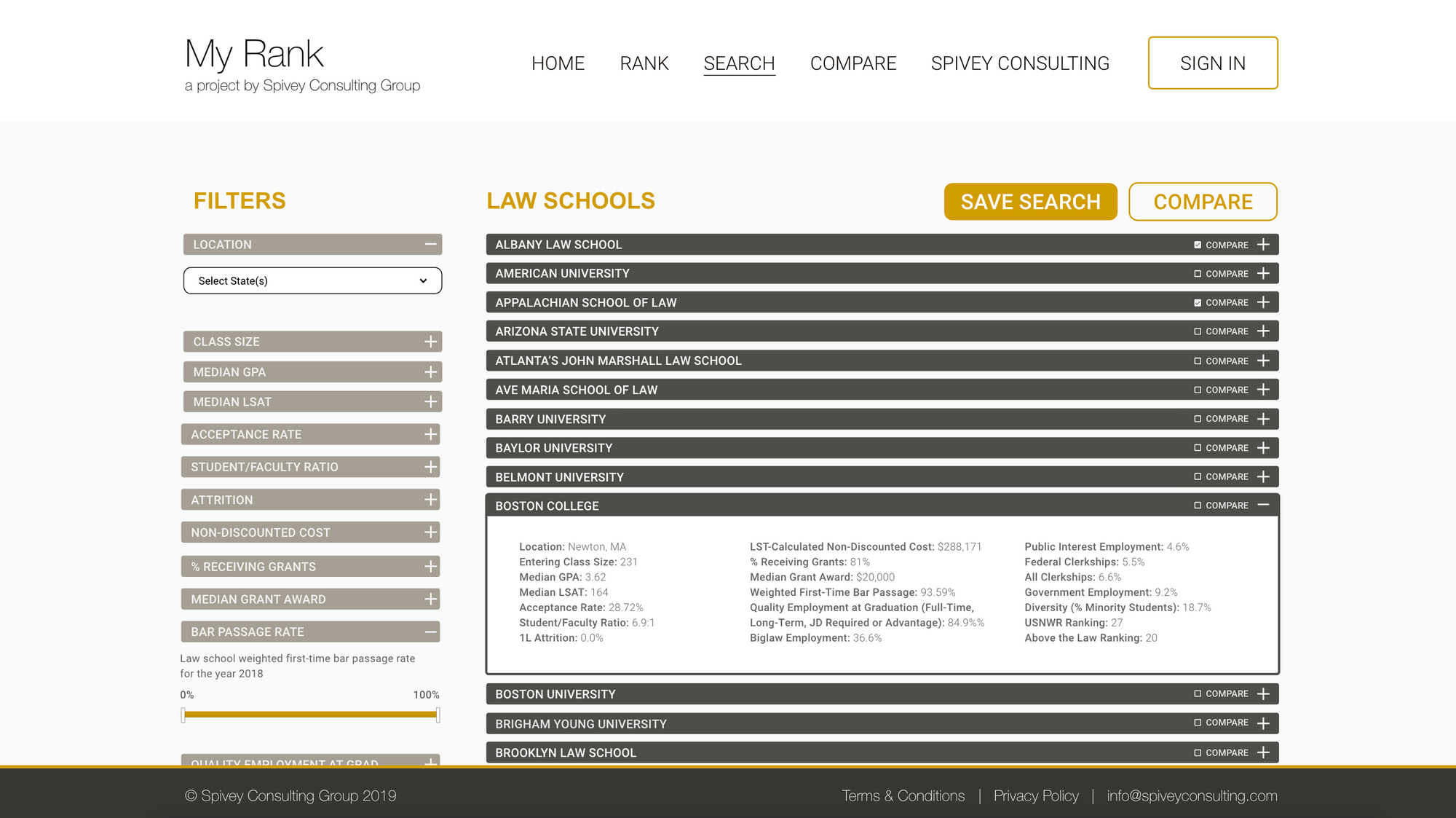Screen dimensions: 1456x818
Task: Click the Sign In button
Action: [x=1213, y=63]
